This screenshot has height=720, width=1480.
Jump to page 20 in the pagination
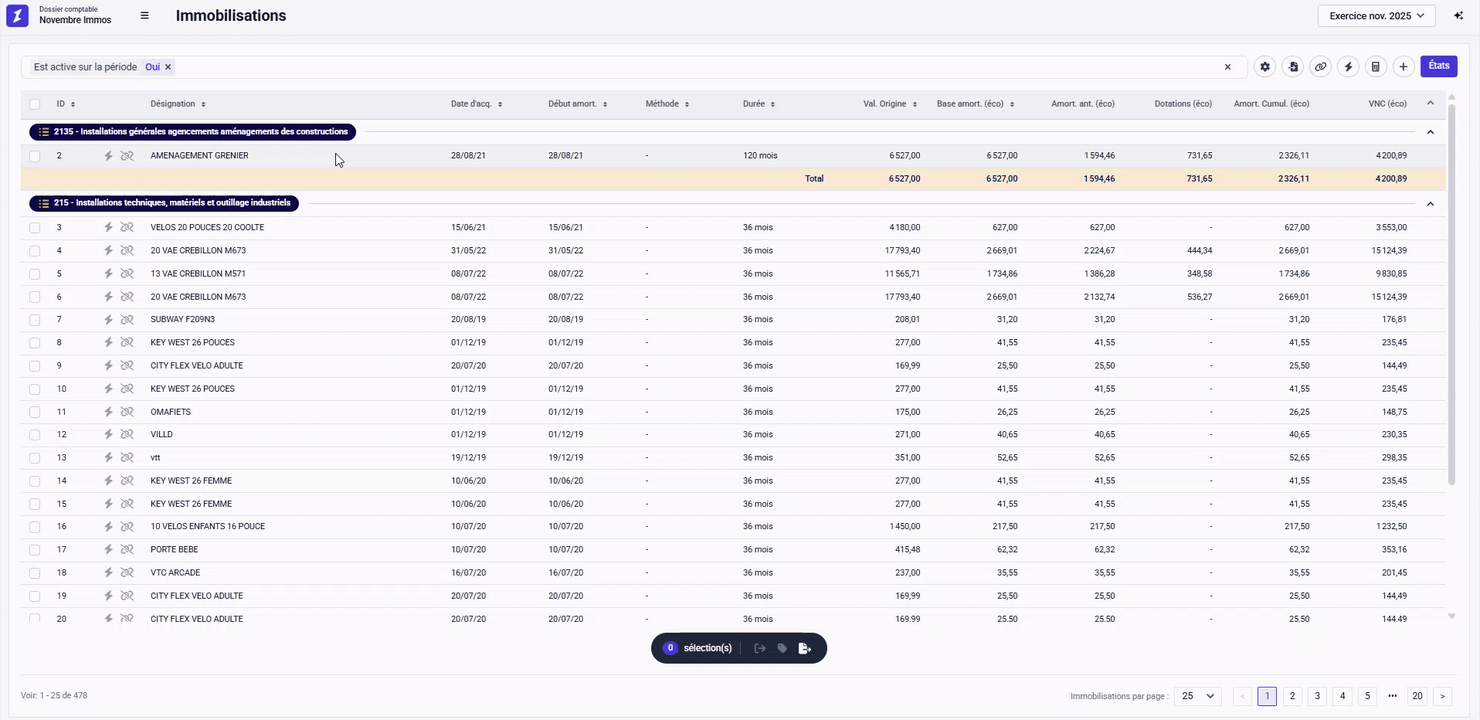[1417, 696]
